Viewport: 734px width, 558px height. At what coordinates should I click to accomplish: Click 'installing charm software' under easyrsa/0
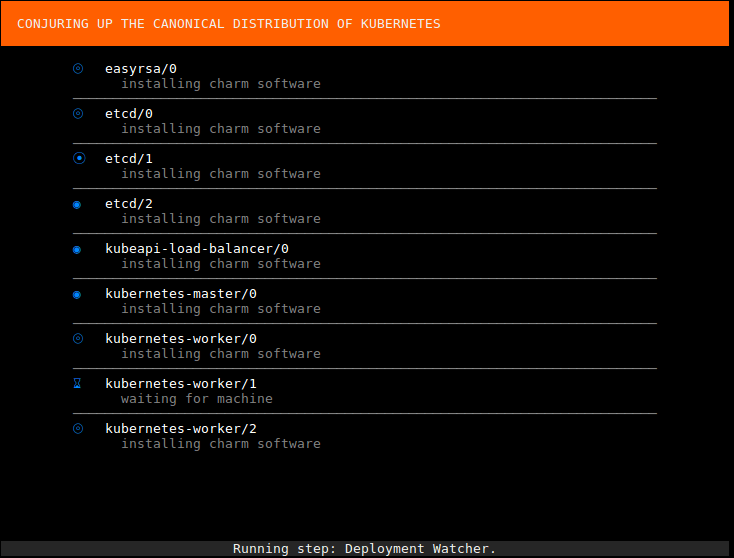pos(221,84)
